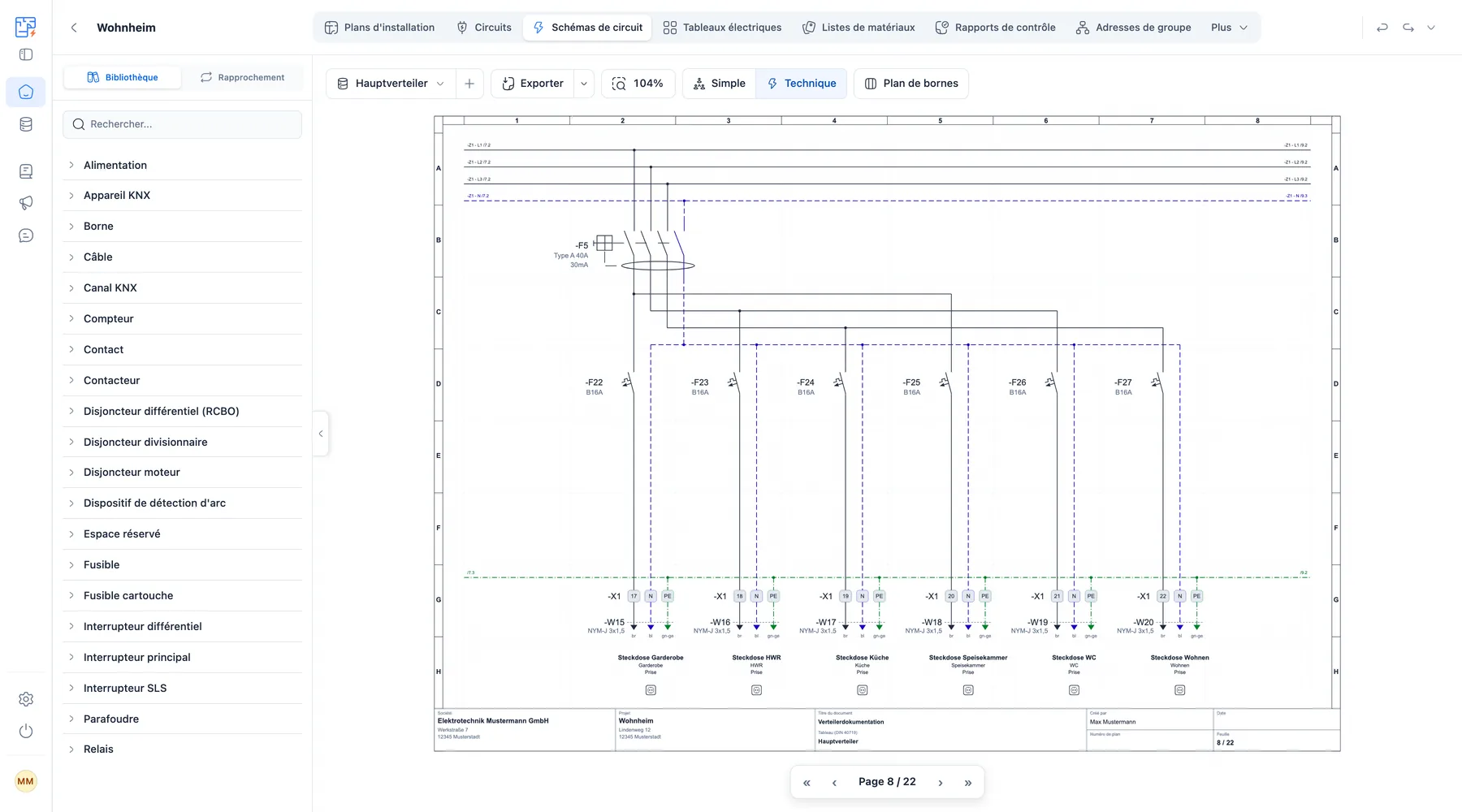Open the announcements megaphone icon
Image resolution: width=1462 pixels, height=812 pixels.
(x=26, y=203)
